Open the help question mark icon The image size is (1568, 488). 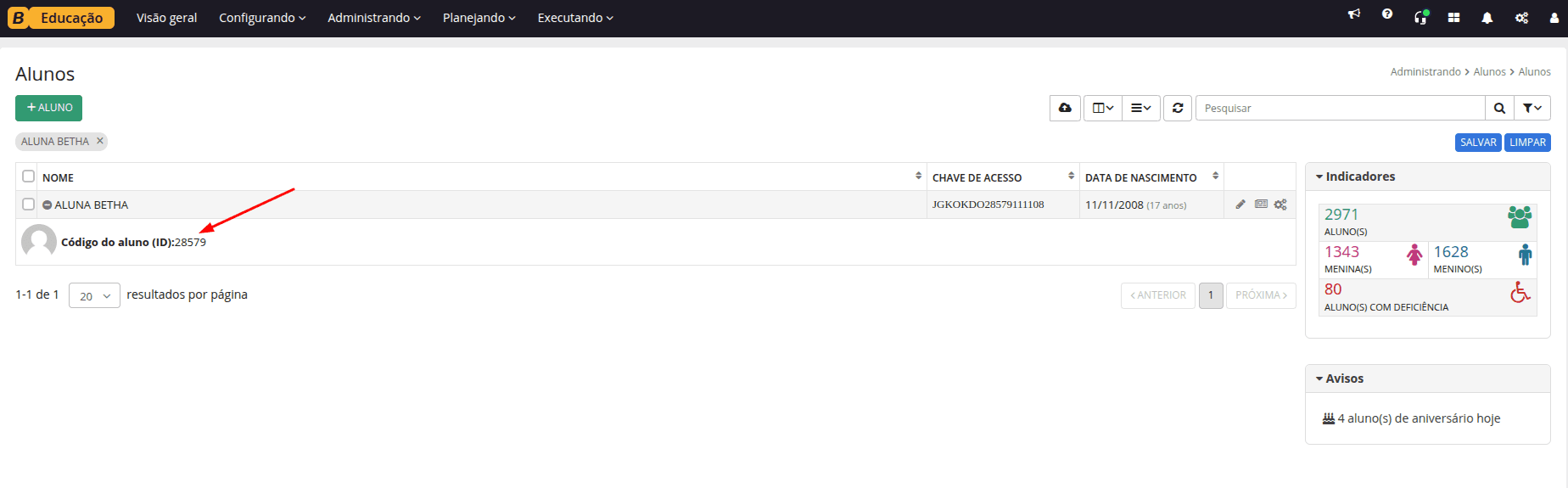click(x=1387, y=14)
